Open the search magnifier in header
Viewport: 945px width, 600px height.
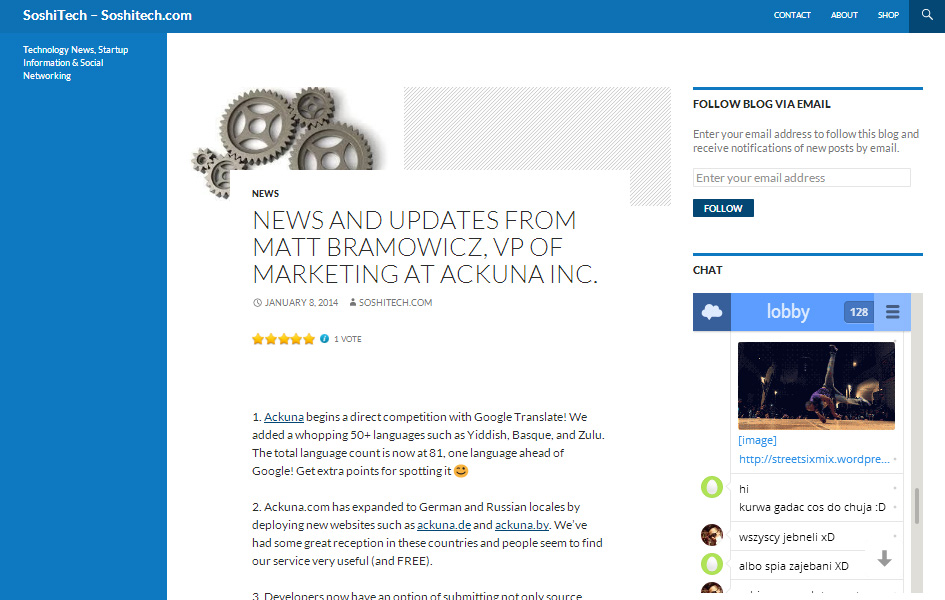pyautogui.click(x=926, y=16)
